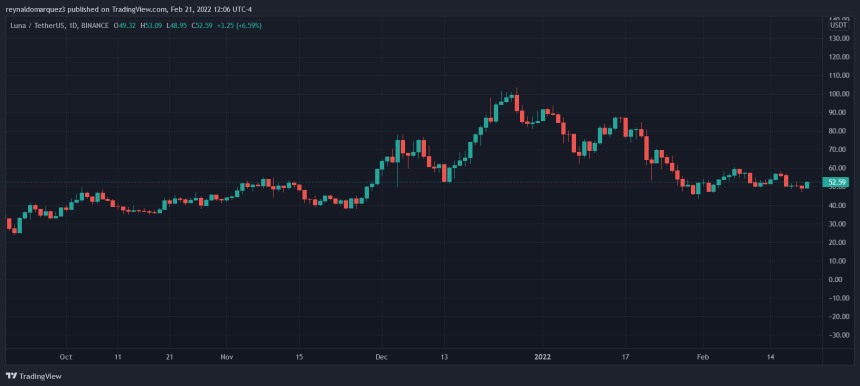Click the 14 date label on time axis
The image size is (860, 386).
click(x=771, y=357)
